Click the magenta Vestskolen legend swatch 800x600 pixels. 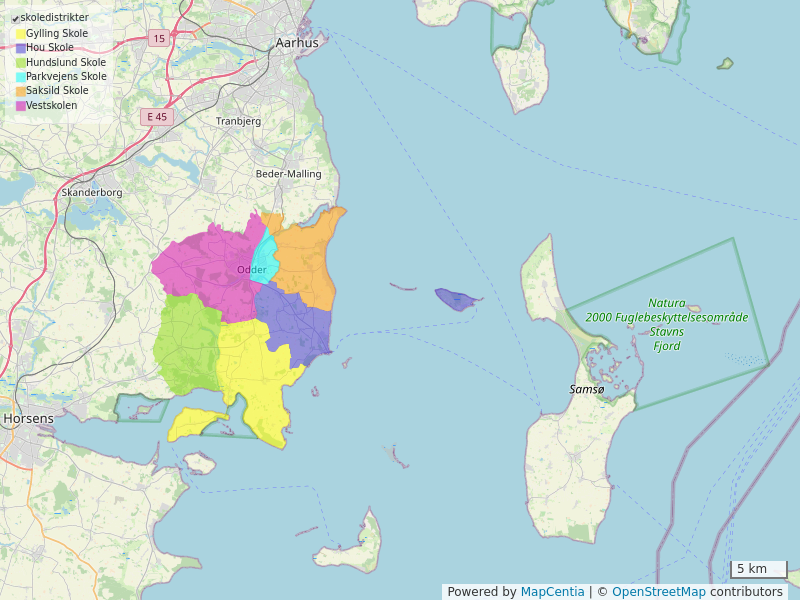coord(21,105)
